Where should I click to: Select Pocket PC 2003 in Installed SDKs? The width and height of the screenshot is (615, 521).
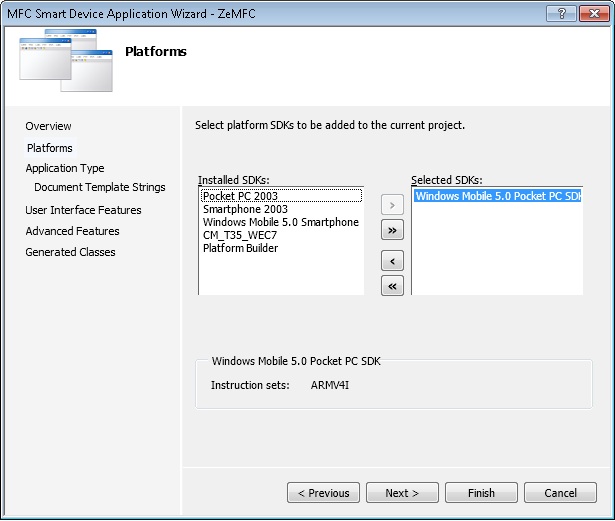coord(281,196)
